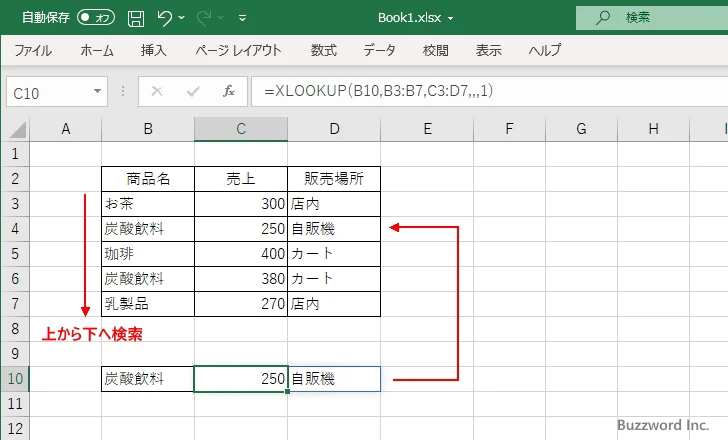
Task: Switch to the 数式 tab
Action: (x=324, y=50)
